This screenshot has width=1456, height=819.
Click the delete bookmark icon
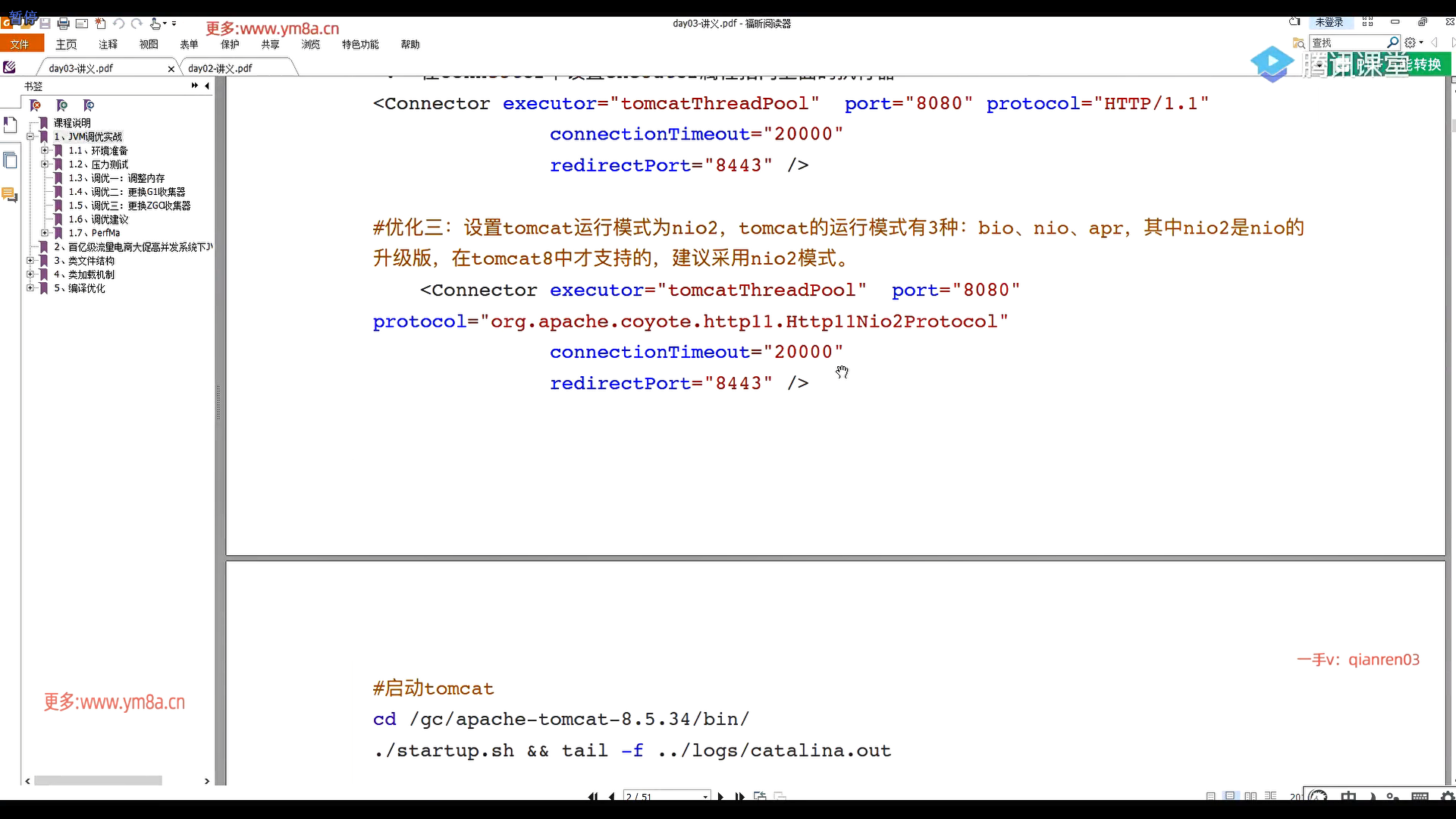35,105
